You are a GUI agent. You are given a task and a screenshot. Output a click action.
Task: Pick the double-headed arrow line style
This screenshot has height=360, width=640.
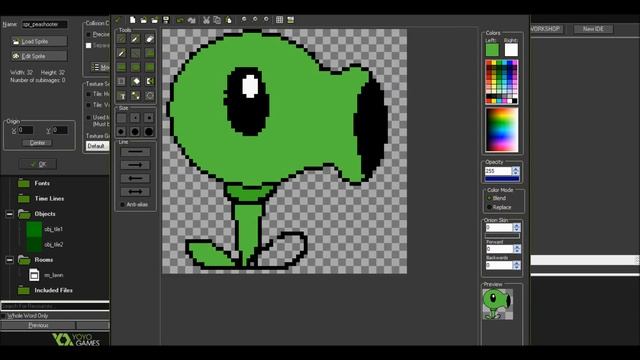click(135, 191)
